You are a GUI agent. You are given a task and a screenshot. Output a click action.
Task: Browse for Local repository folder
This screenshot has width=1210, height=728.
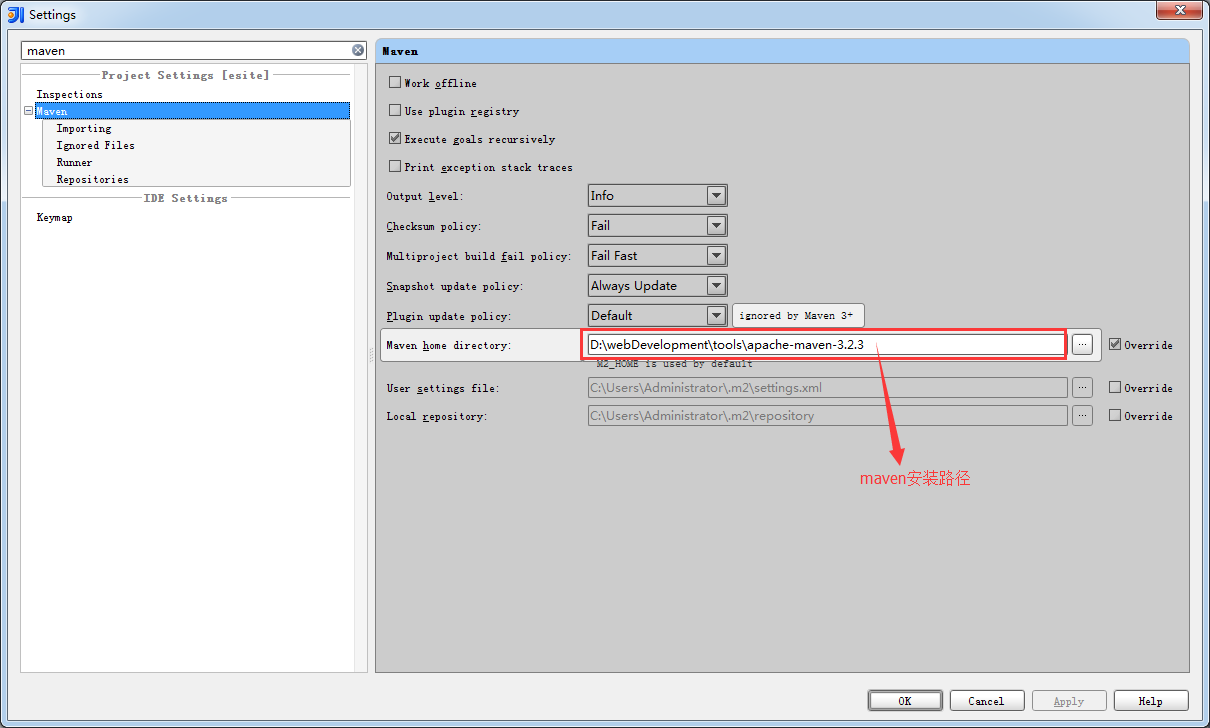(x=1082, y=415)
